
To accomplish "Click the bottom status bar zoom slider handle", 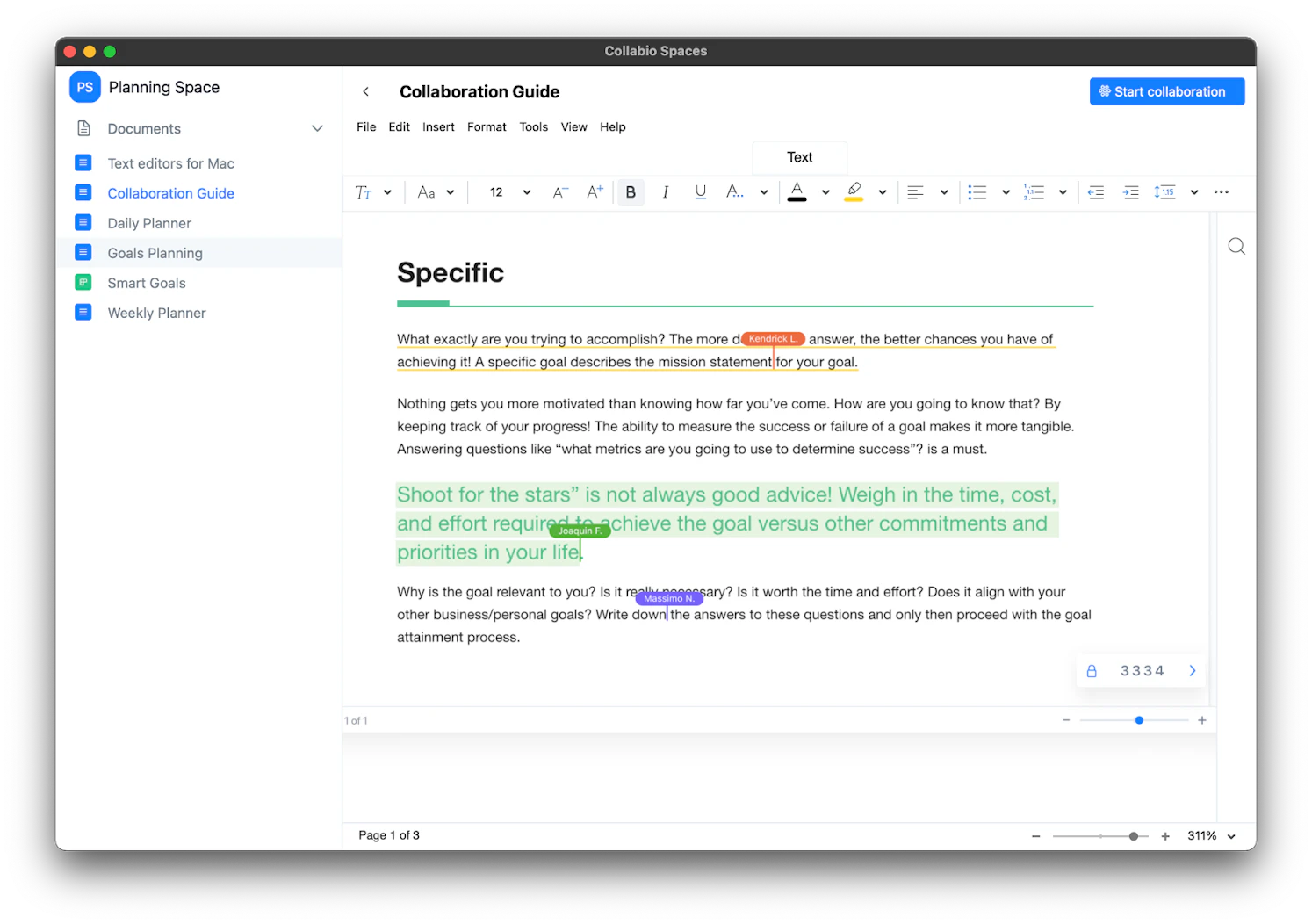I will [1134, 836].
